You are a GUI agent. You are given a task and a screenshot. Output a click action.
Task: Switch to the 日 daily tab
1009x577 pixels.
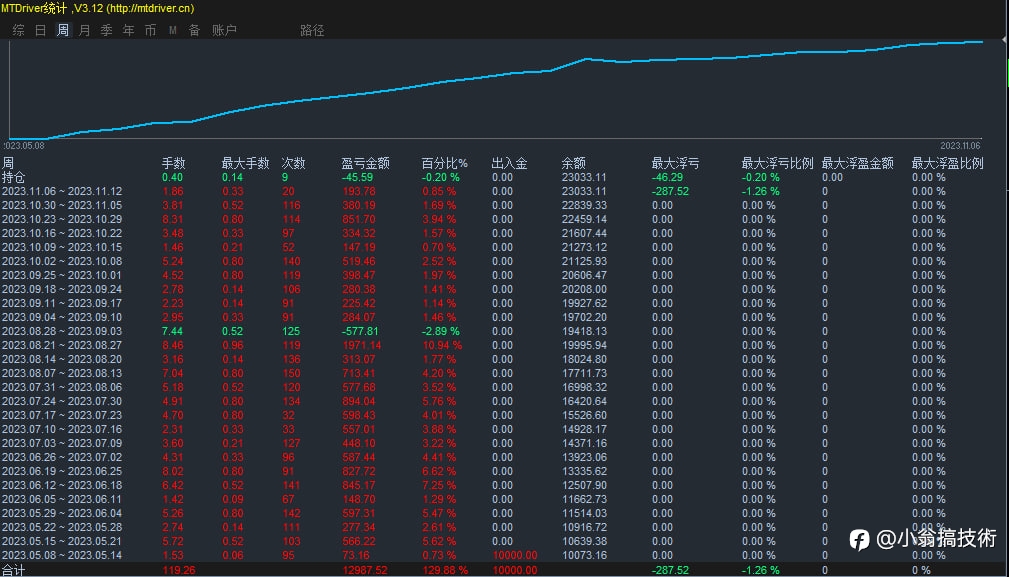coord(41,30)
